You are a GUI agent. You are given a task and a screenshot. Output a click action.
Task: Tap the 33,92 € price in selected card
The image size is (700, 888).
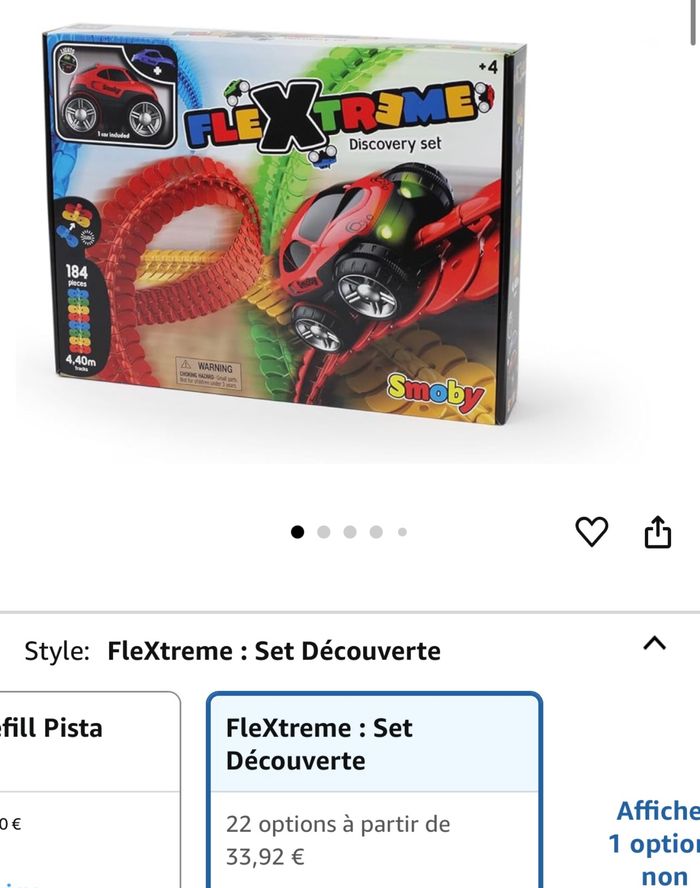pyautogui.click(x=265, y=857)
